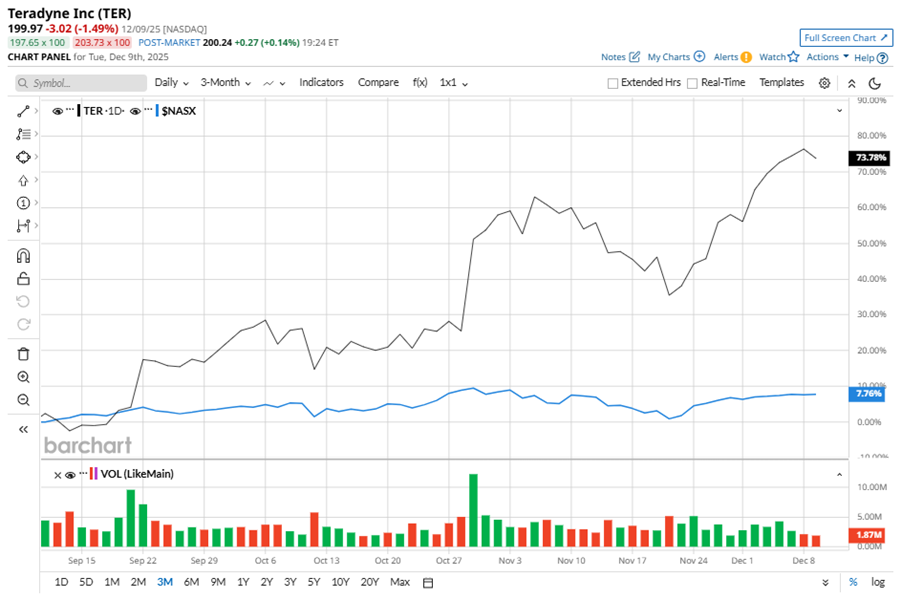
Task: Expand bottom panel double chevron
Action: point(825,582)
